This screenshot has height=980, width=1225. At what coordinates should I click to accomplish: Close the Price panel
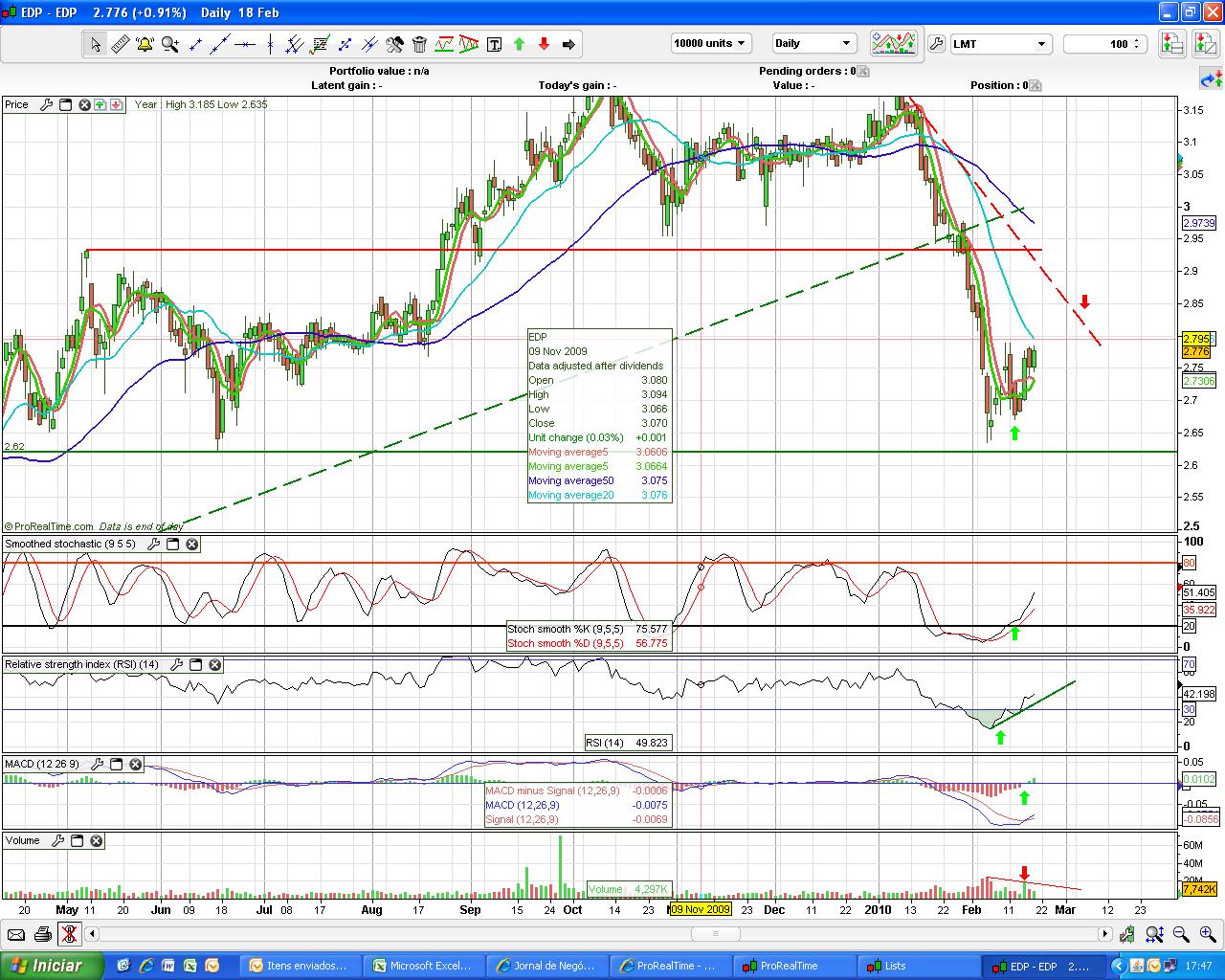(x=84, y=105)
